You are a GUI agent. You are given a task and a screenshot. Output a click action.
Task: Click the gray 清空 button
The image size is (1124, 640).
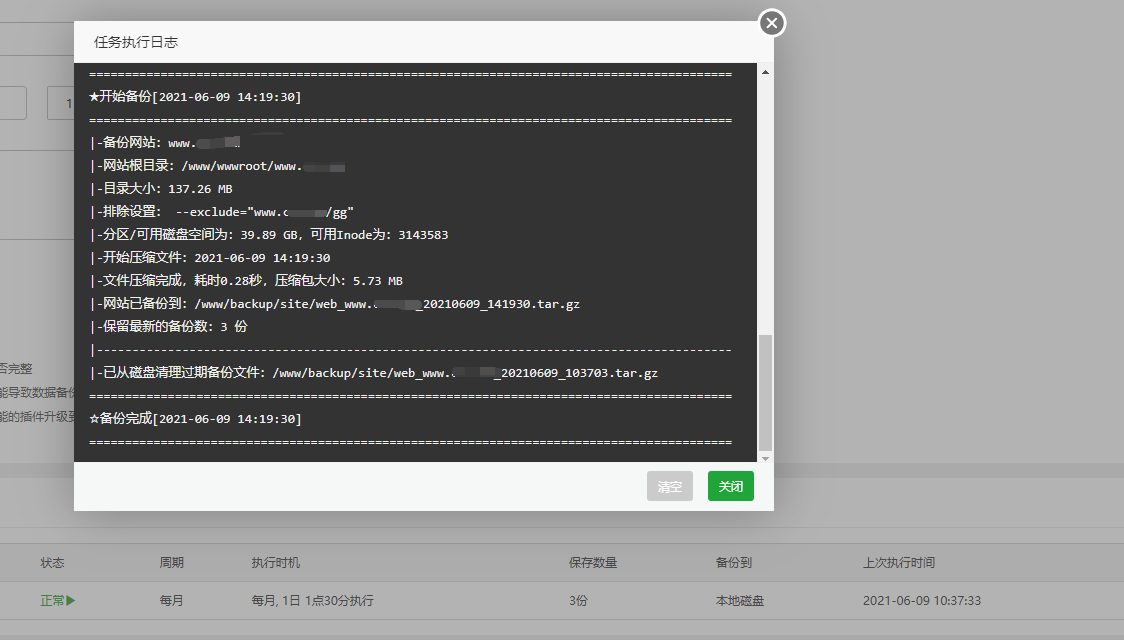670,486
